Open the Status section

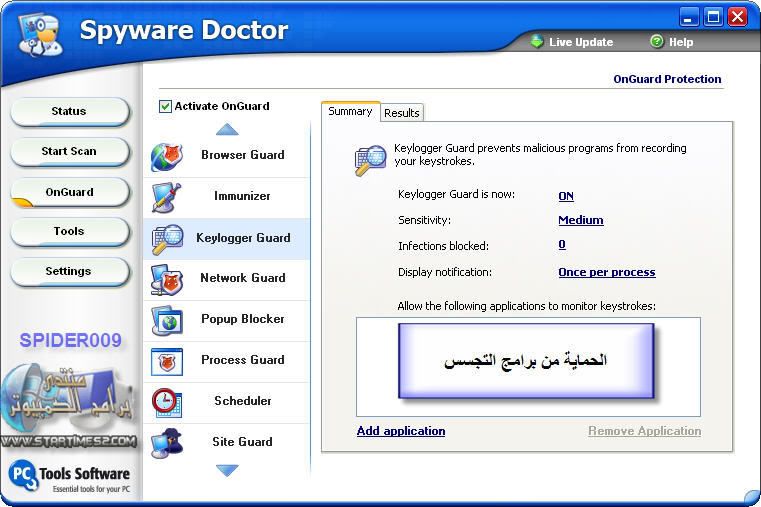pyautogui.click(x=69, y=111)
